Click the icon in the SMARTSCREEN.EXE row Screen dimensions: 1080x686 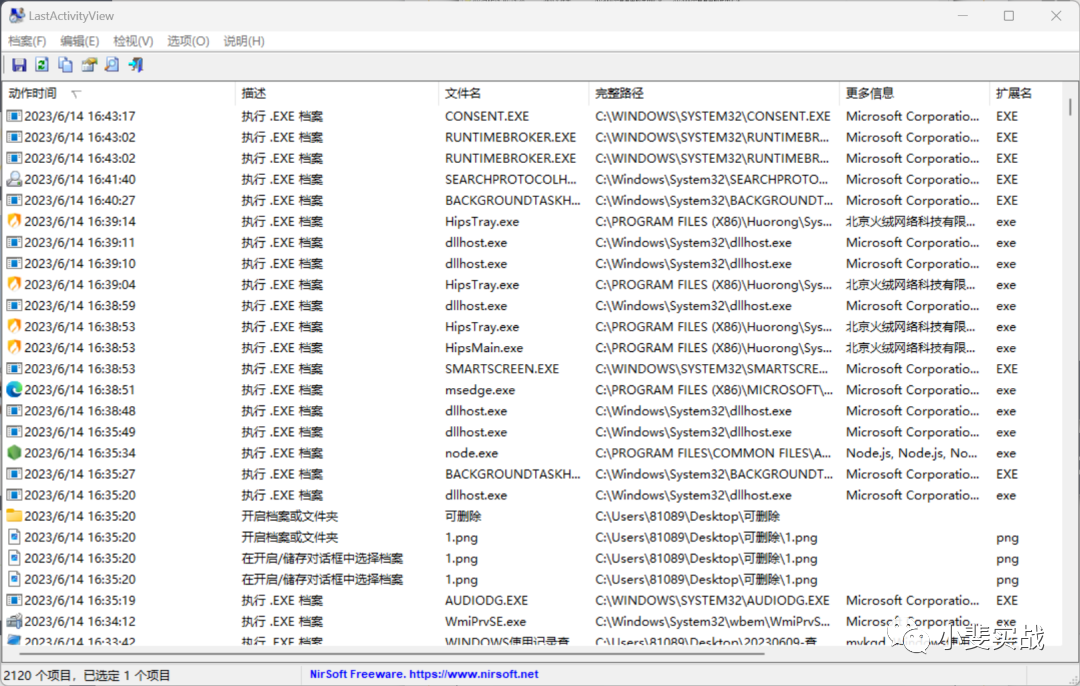click(x=14, y=368)
